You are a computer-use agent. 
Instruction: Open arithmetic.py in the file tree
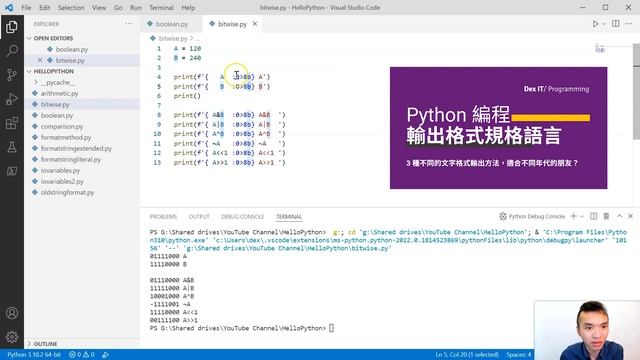pyautogui.click(x=59, y=93)
